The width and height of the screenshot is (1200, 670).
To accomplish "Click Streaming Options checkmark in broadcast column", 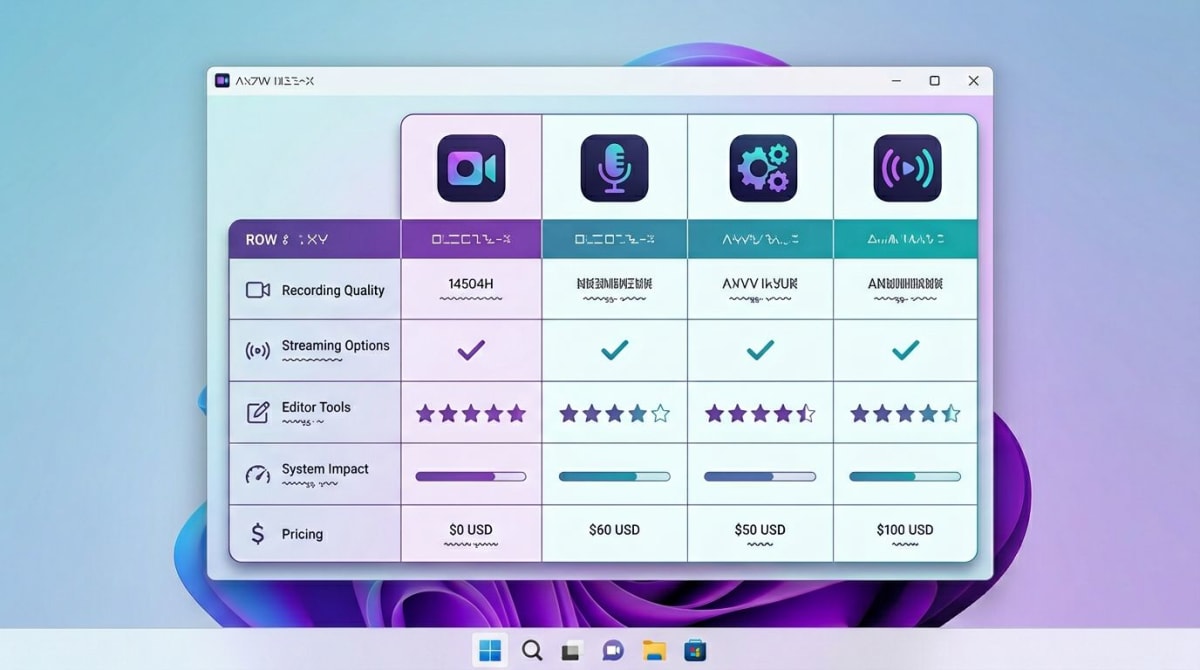I will point(905,350).
